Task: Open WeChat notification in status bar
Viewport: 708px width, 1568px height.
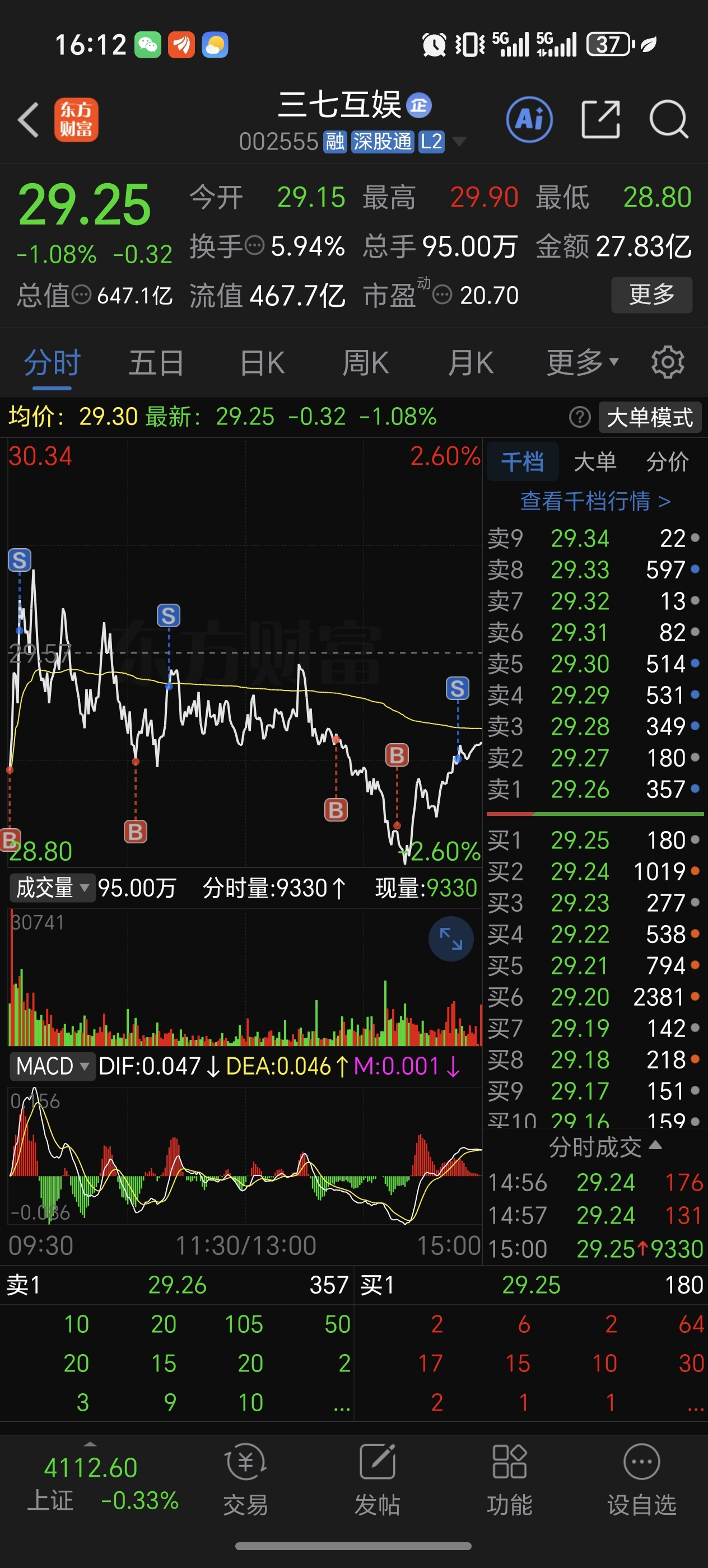Action: [x=147, y=44]
